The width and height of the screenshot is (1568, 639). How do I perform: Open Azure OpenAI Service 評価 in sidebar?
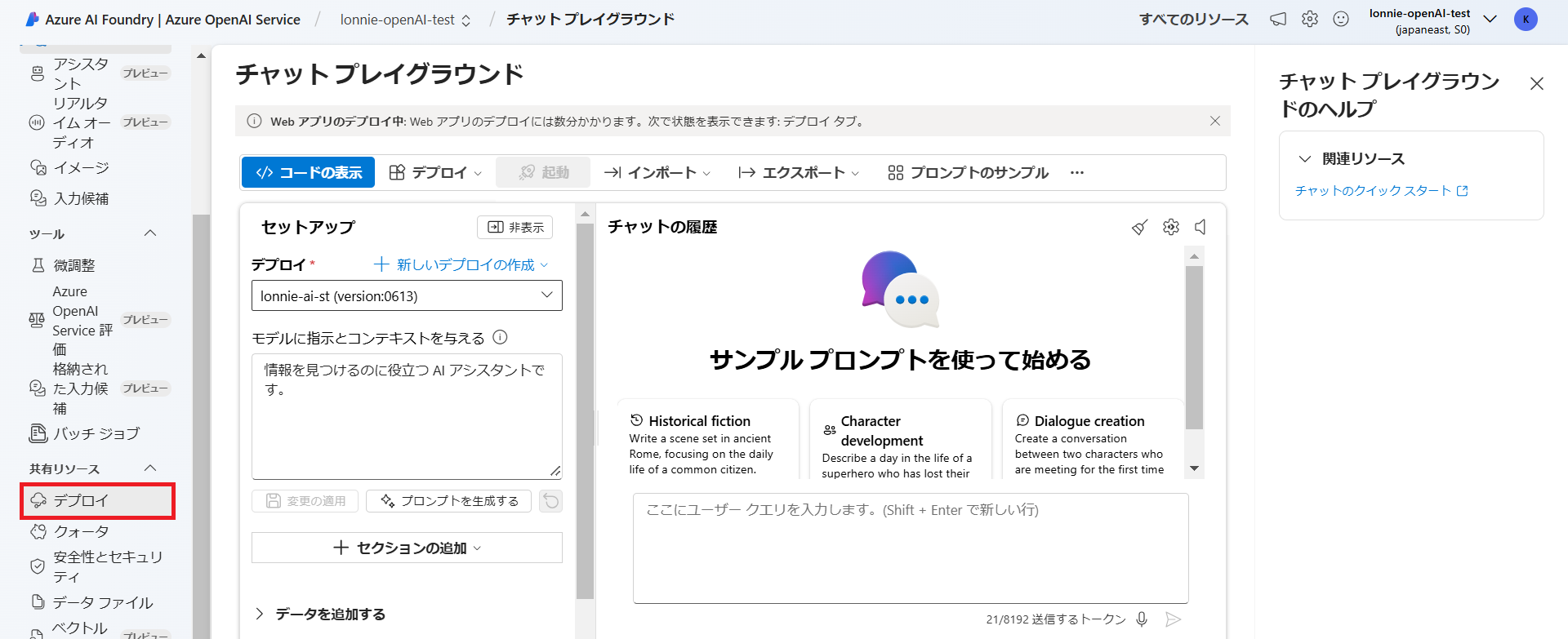pyautogui.click(x=99, y=320)
